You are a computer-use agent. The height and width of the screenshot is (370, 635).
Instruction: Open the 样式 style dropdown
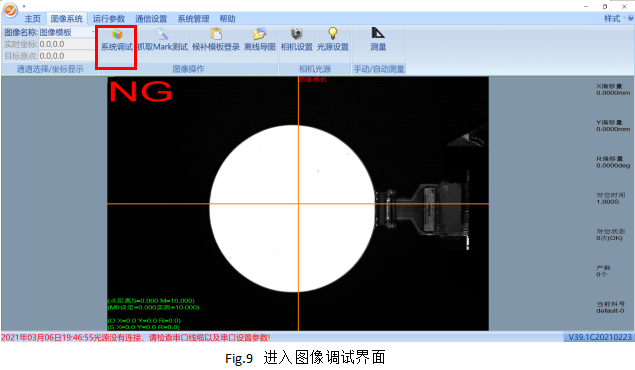614,18
